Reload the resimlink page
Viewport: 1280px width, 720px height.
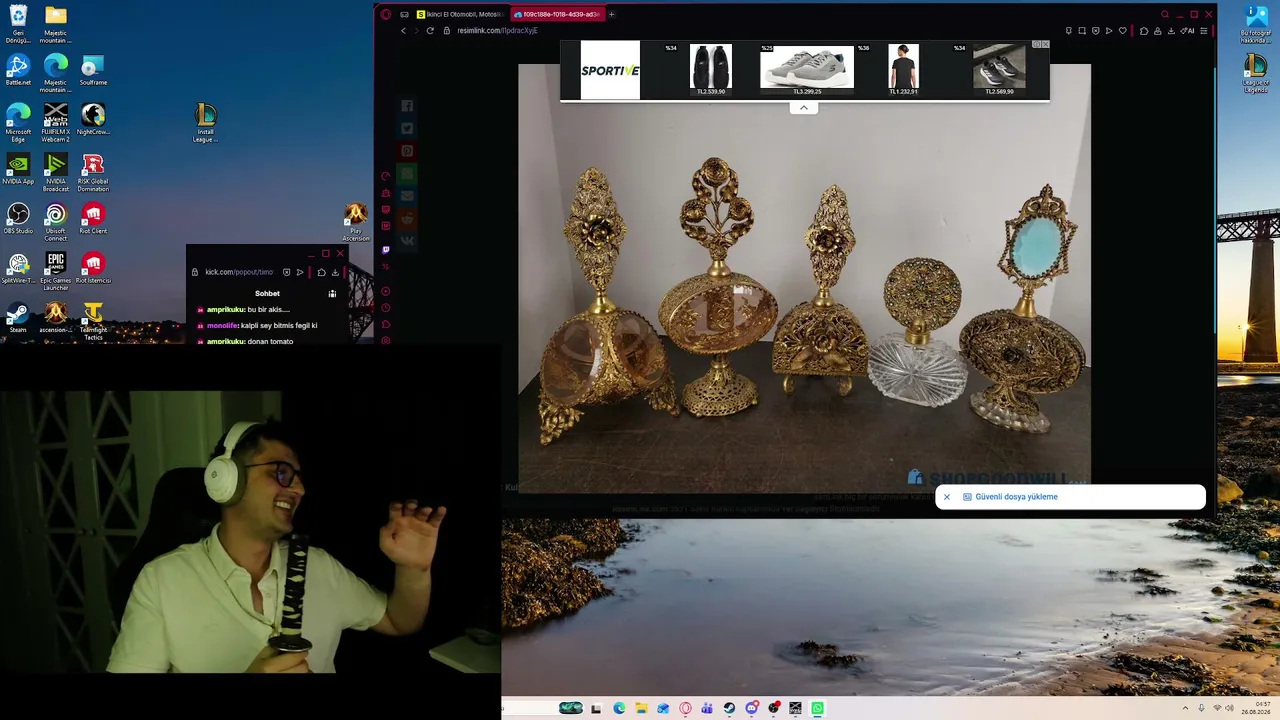point(430,31)
